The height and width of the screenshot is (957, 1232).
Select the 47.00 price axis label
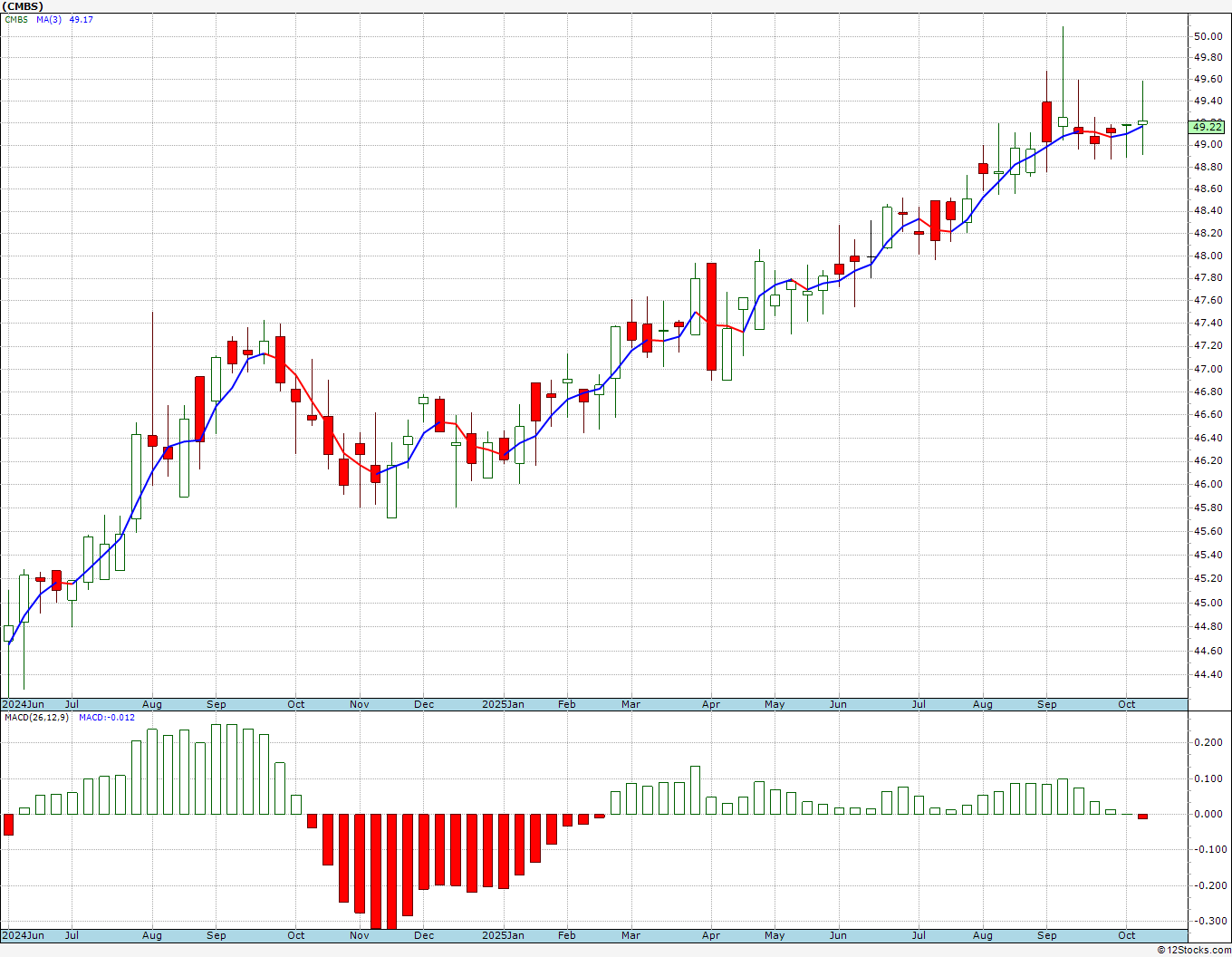coord(1208,369)
